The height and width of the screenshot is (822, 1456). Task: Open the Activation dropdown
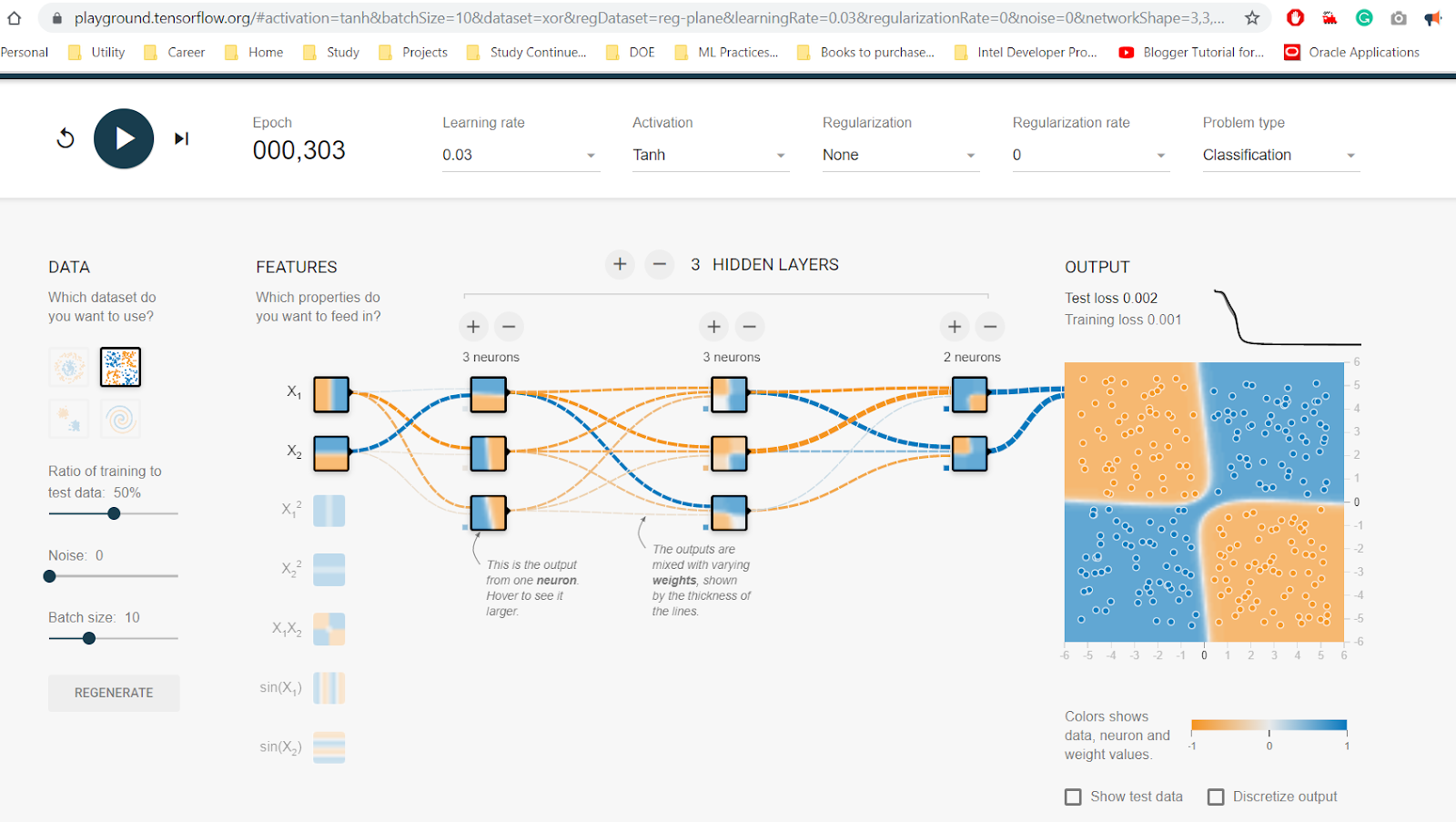[x=710, y=155]
